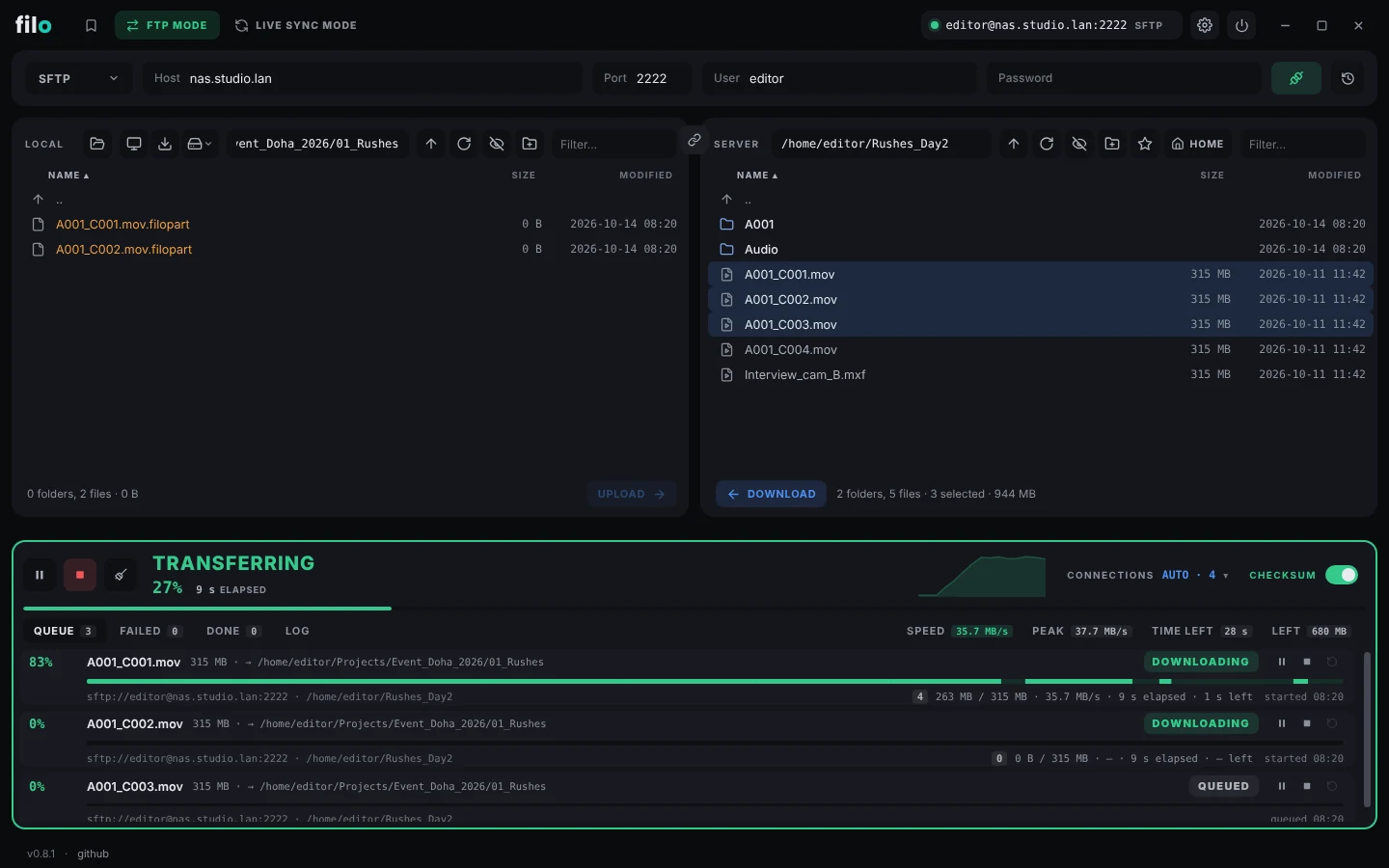The image size is (1389, 868).
Task: Go up one directory in Local pane toolbar
Action: pos(431,144)
